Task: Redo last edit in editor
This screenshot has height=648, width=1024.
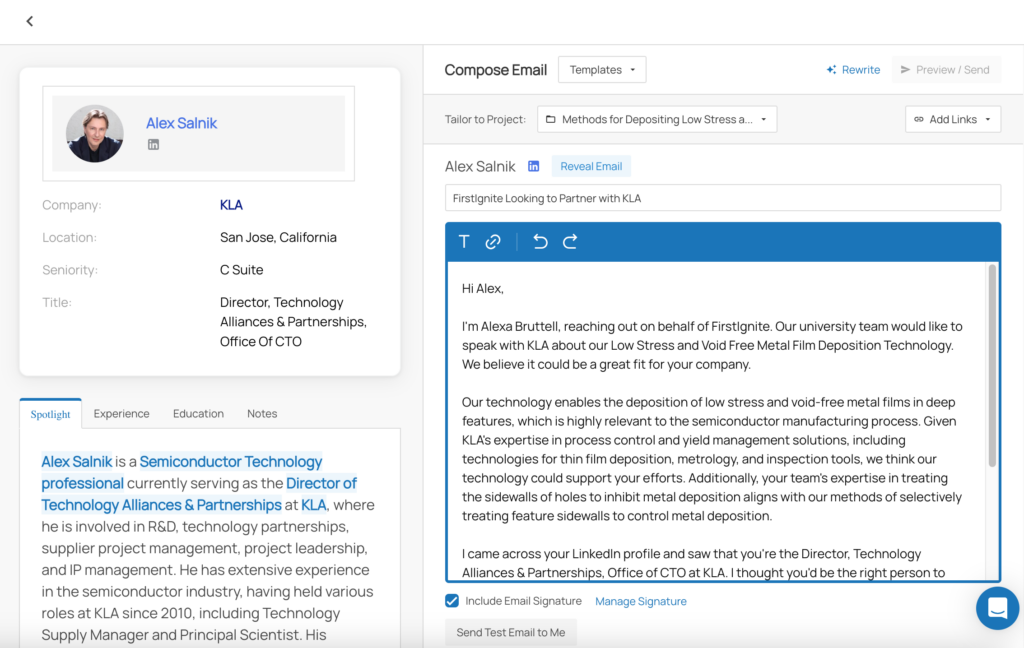Action: tap(570, 242)
